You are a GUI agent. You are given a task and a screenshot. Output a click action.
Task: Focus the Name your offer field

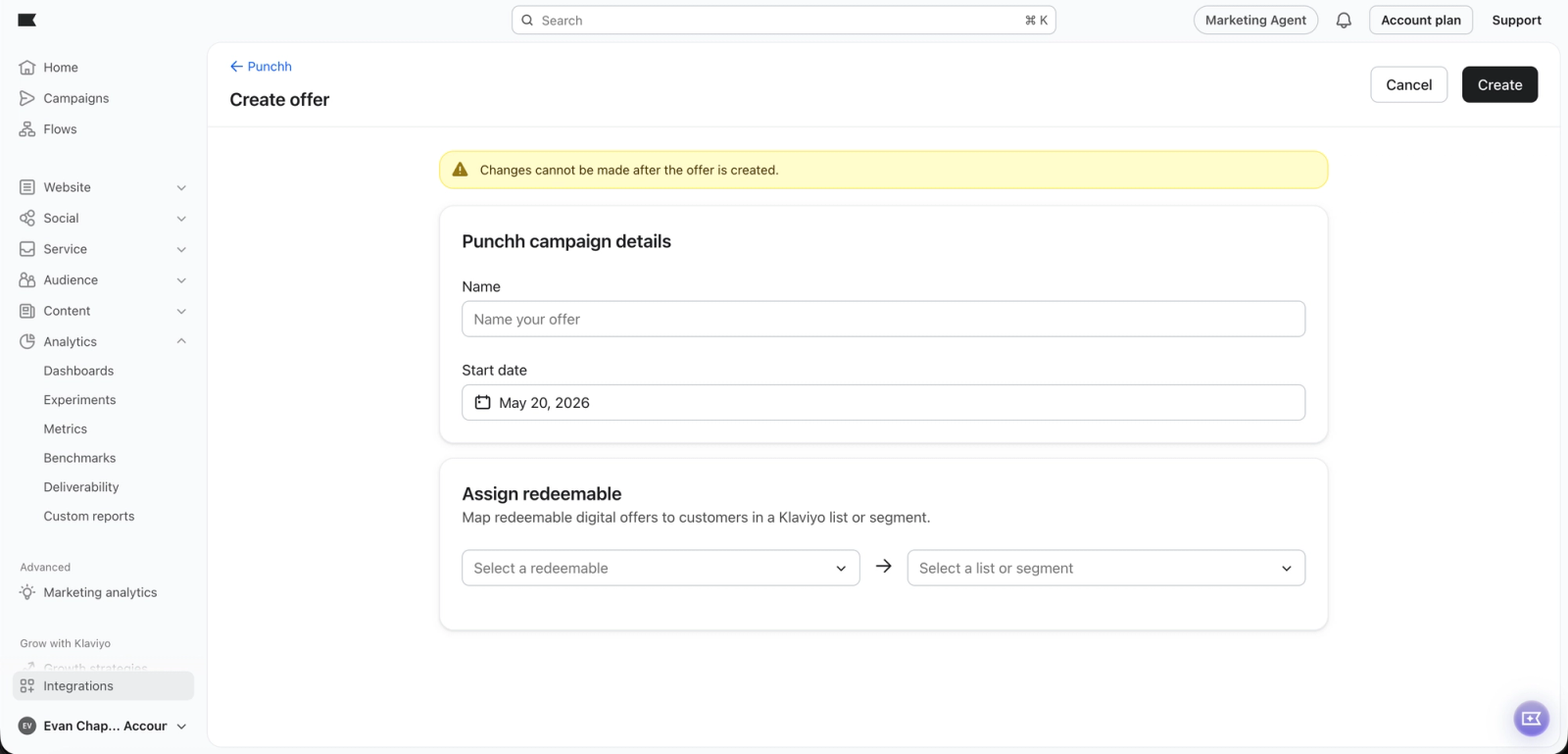click(x=883, y=319)
